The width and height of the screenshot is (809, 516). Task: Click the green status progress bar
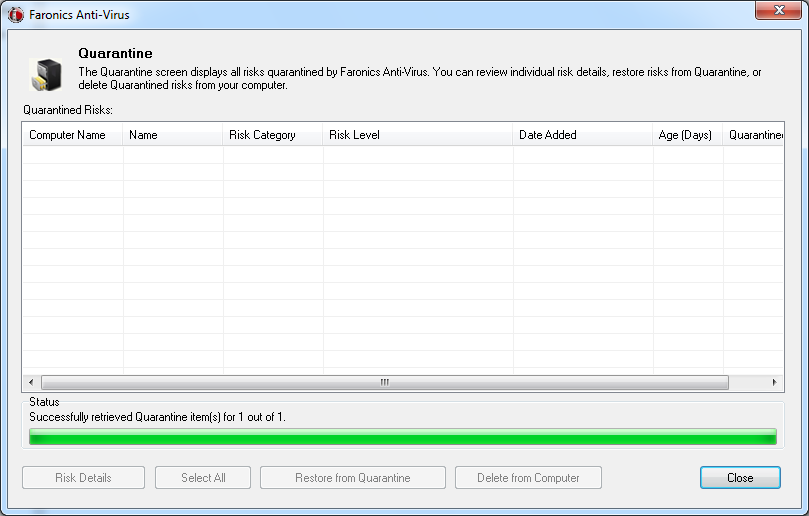click(x=403, y=437)
